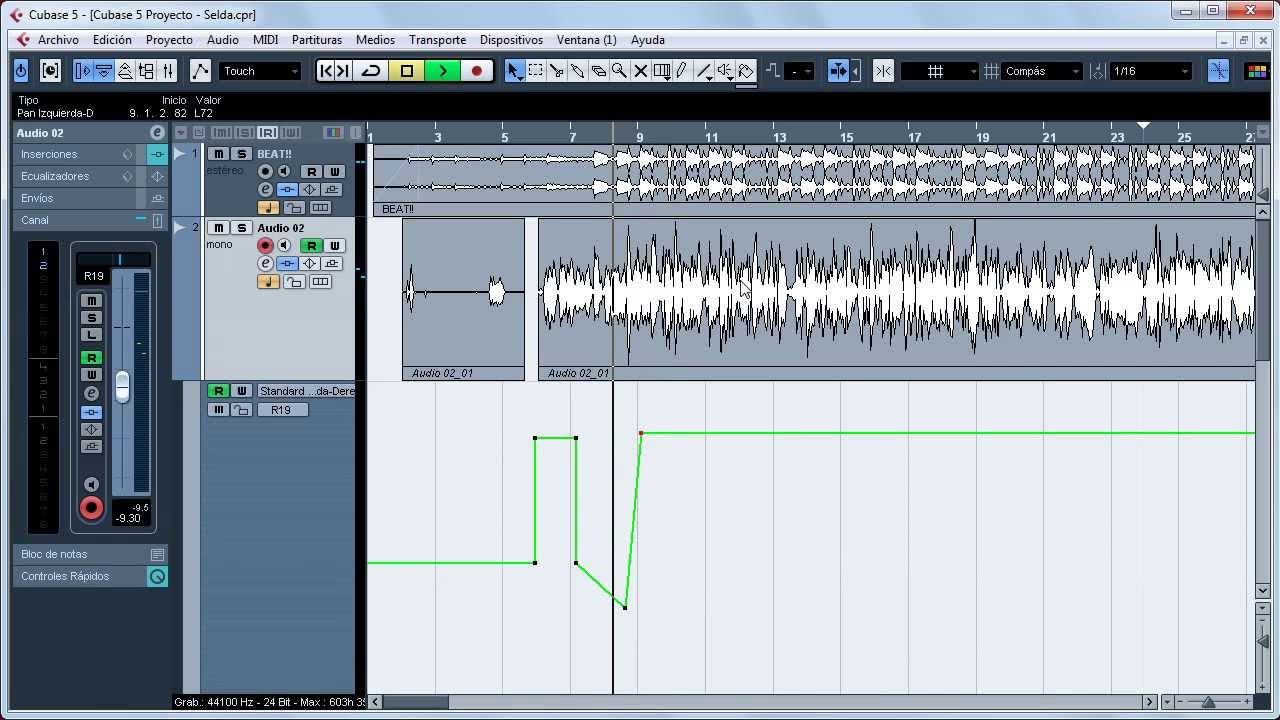Open the Pool window icon
This screenshot has width=1280, height=720.
tap(146, 71)
